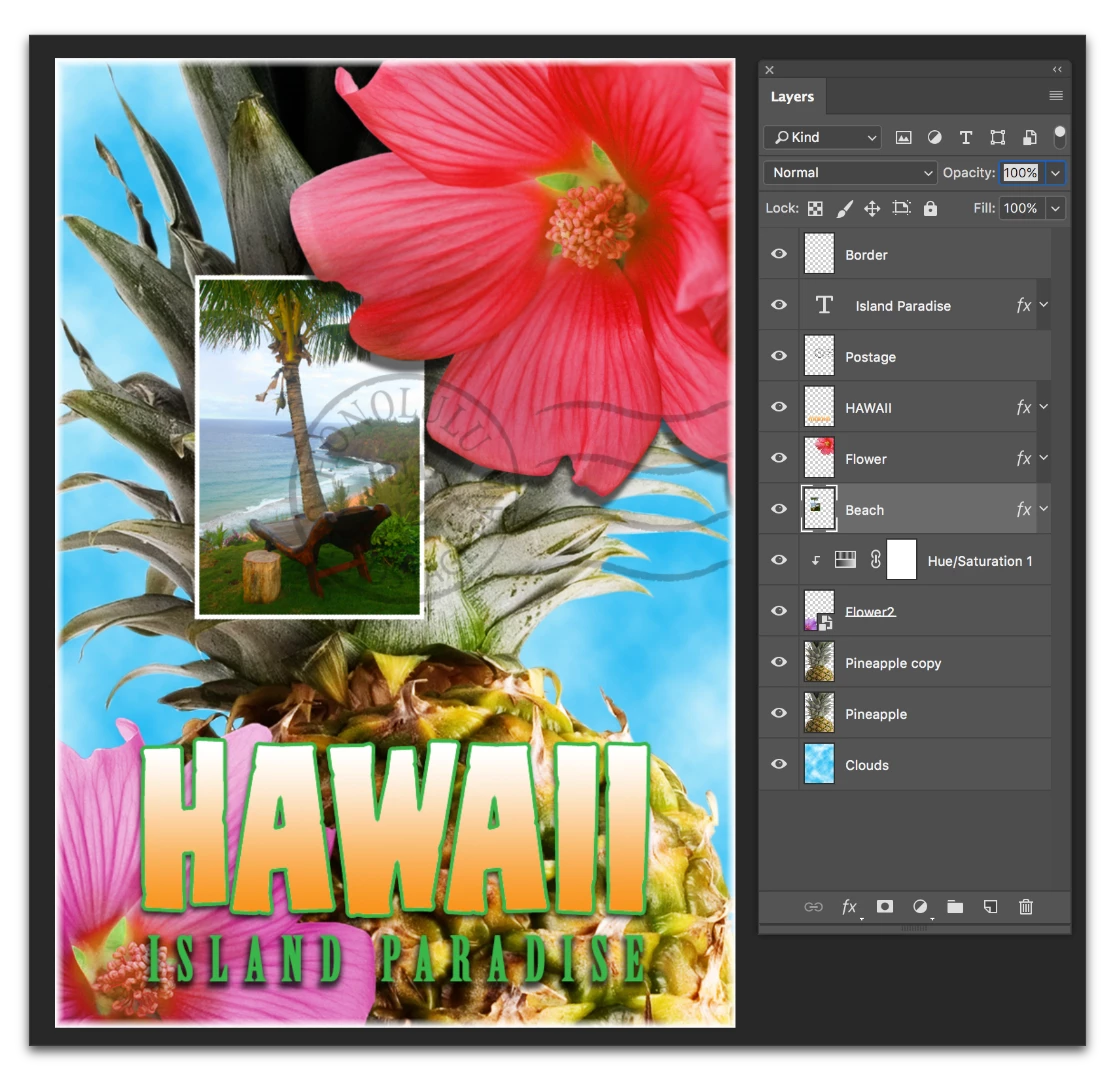Select the Border layer name
This screenshot has width=1115, height=1080.
866,255
